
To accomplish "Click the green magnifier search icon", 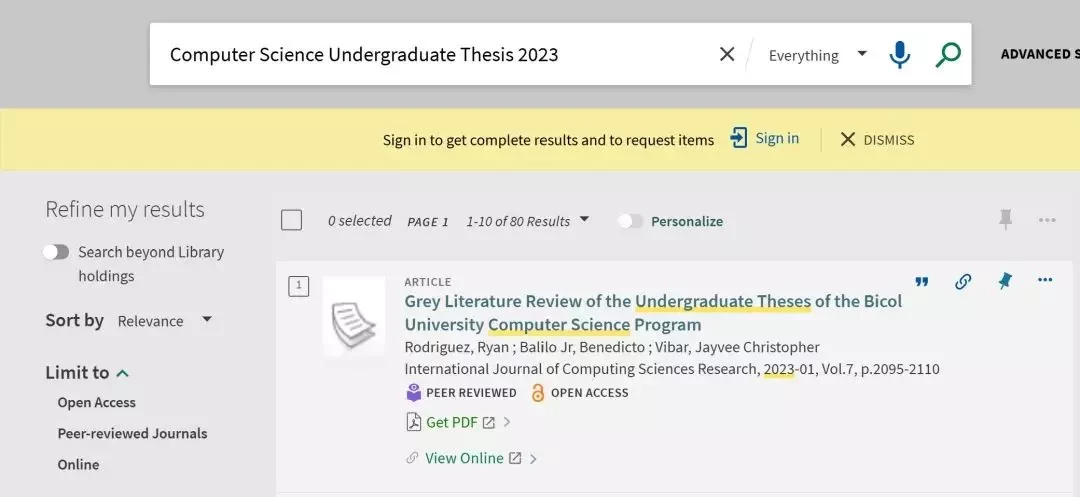I will [x=948, y=54].
